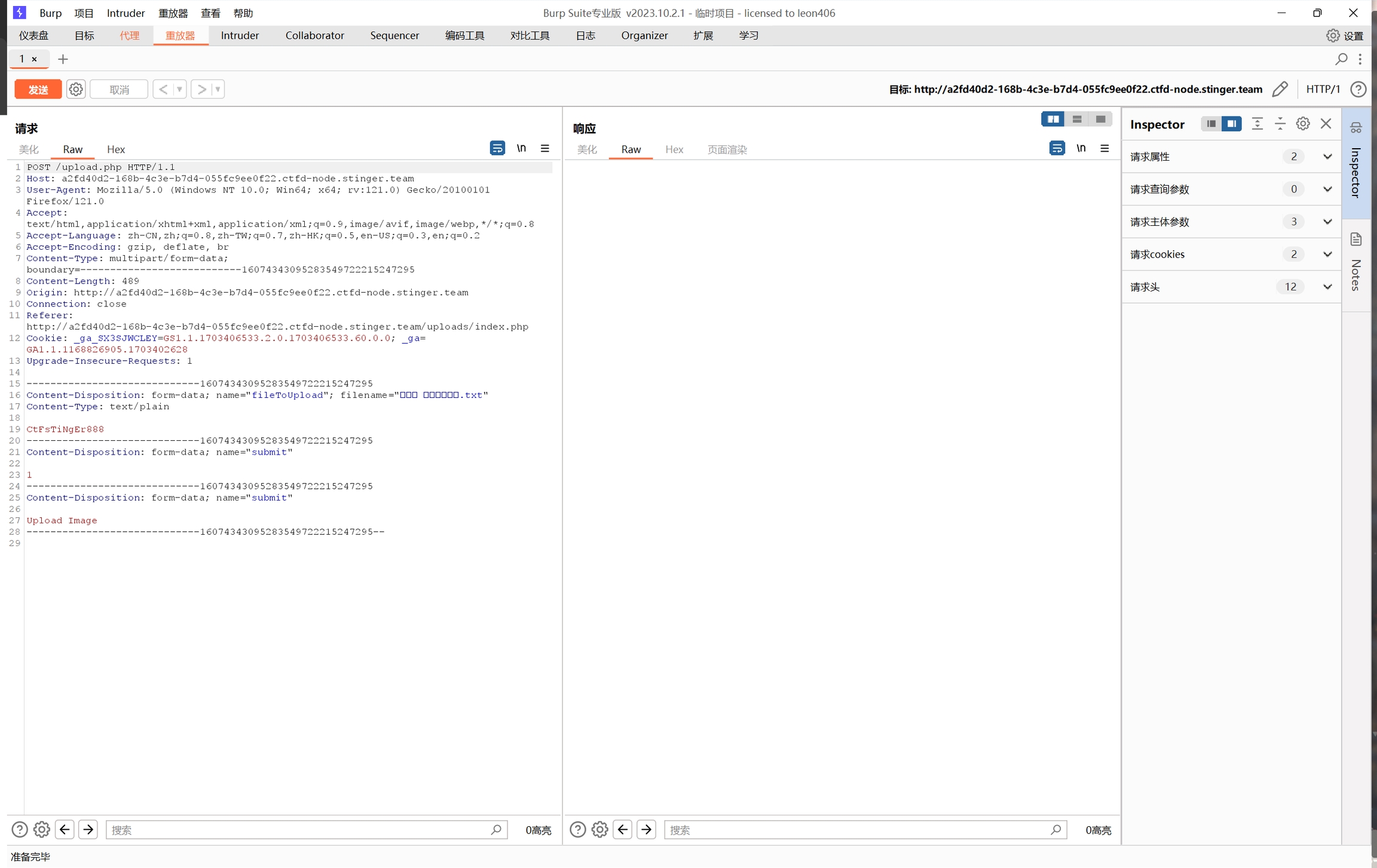Toggle non-printable \n characters in the response pane
The height and width of the screenshot is (868, 1377).
(x=1081, y=148)
